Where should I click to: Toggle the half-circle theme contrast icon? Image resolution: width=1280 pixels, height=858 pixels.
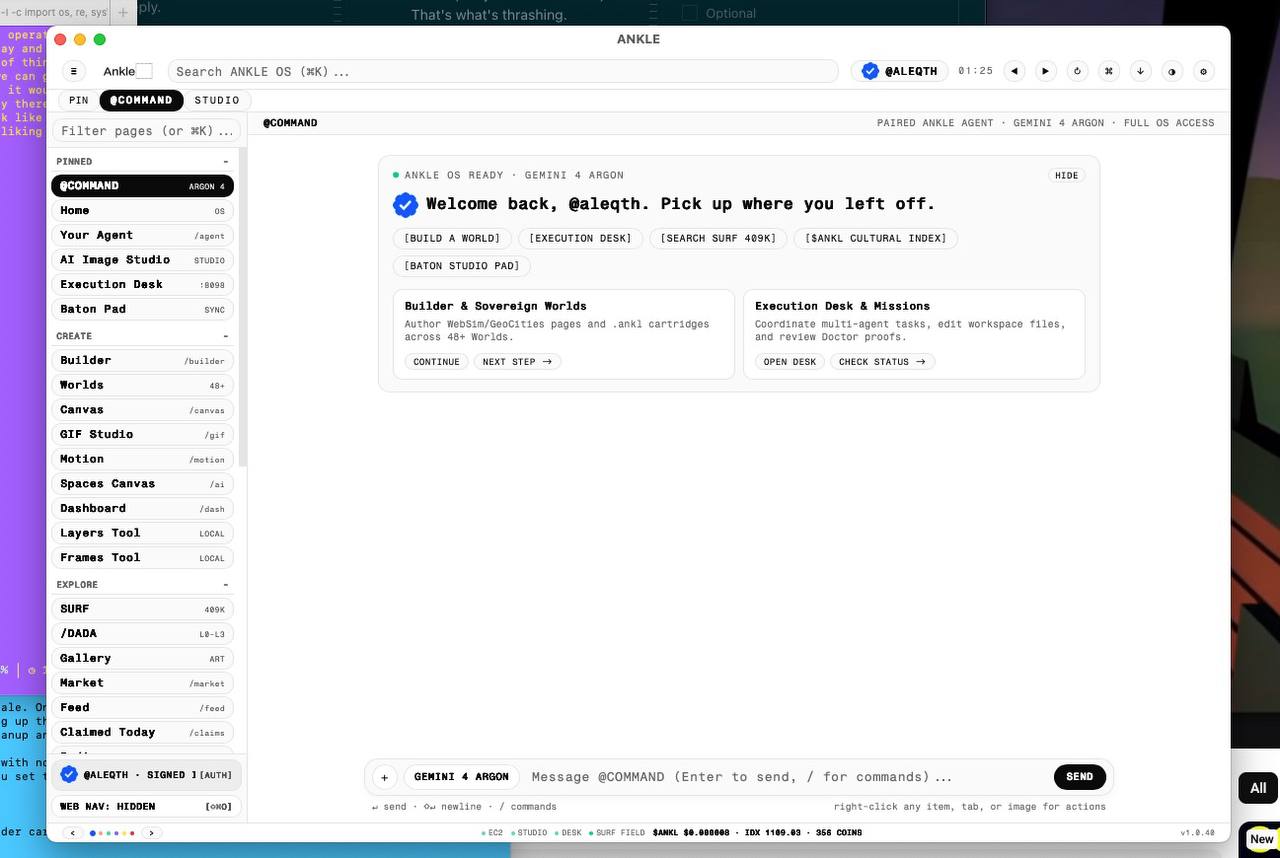point(1172,71)
